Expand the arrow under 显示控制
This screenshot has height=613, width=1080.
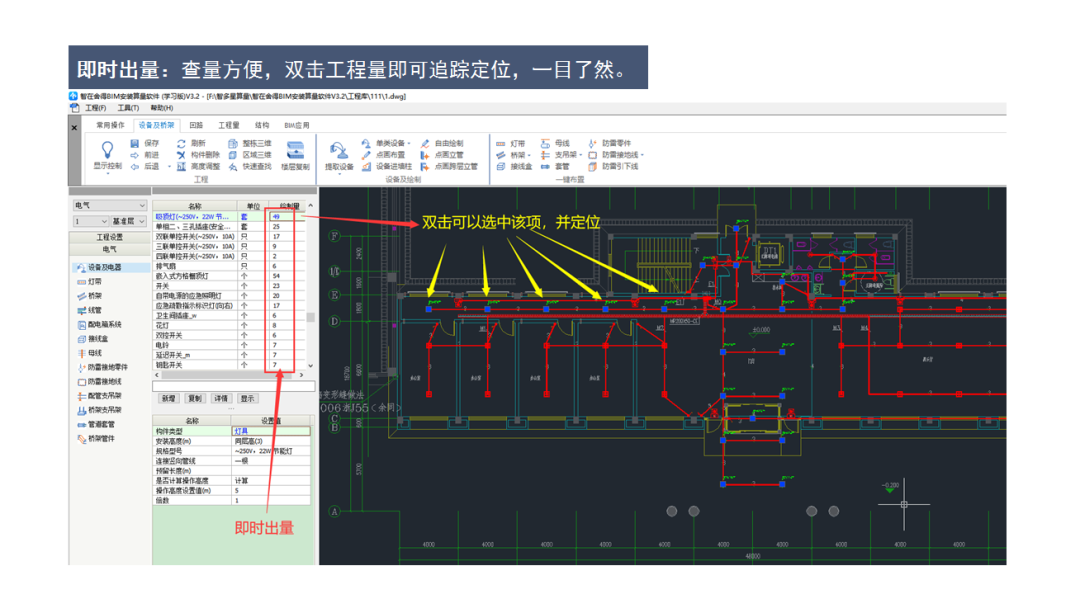pyautogui.click(x=107, y=174)
